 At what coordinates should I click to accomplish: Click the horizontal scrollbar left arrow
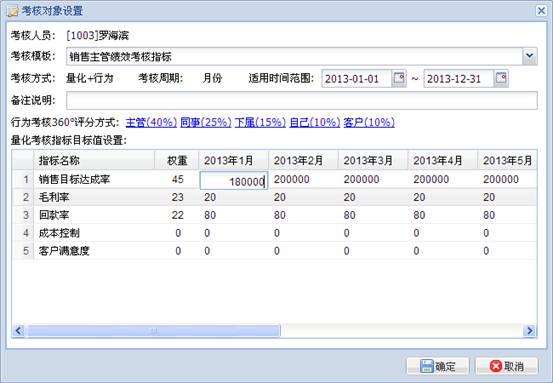[x=18, y=330]
